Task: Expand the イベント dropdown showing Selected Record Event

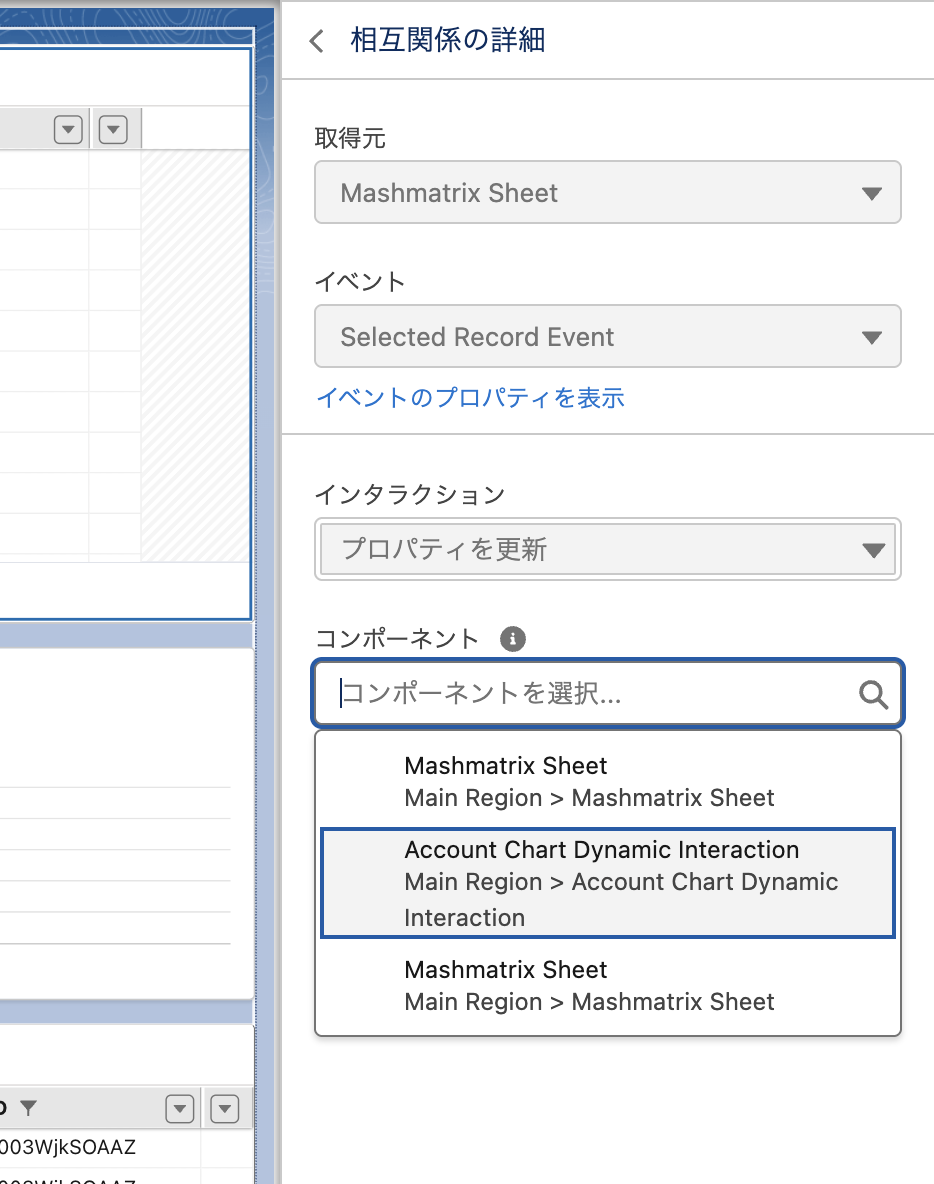Action: pyautogui.click(x=607, y=337)
